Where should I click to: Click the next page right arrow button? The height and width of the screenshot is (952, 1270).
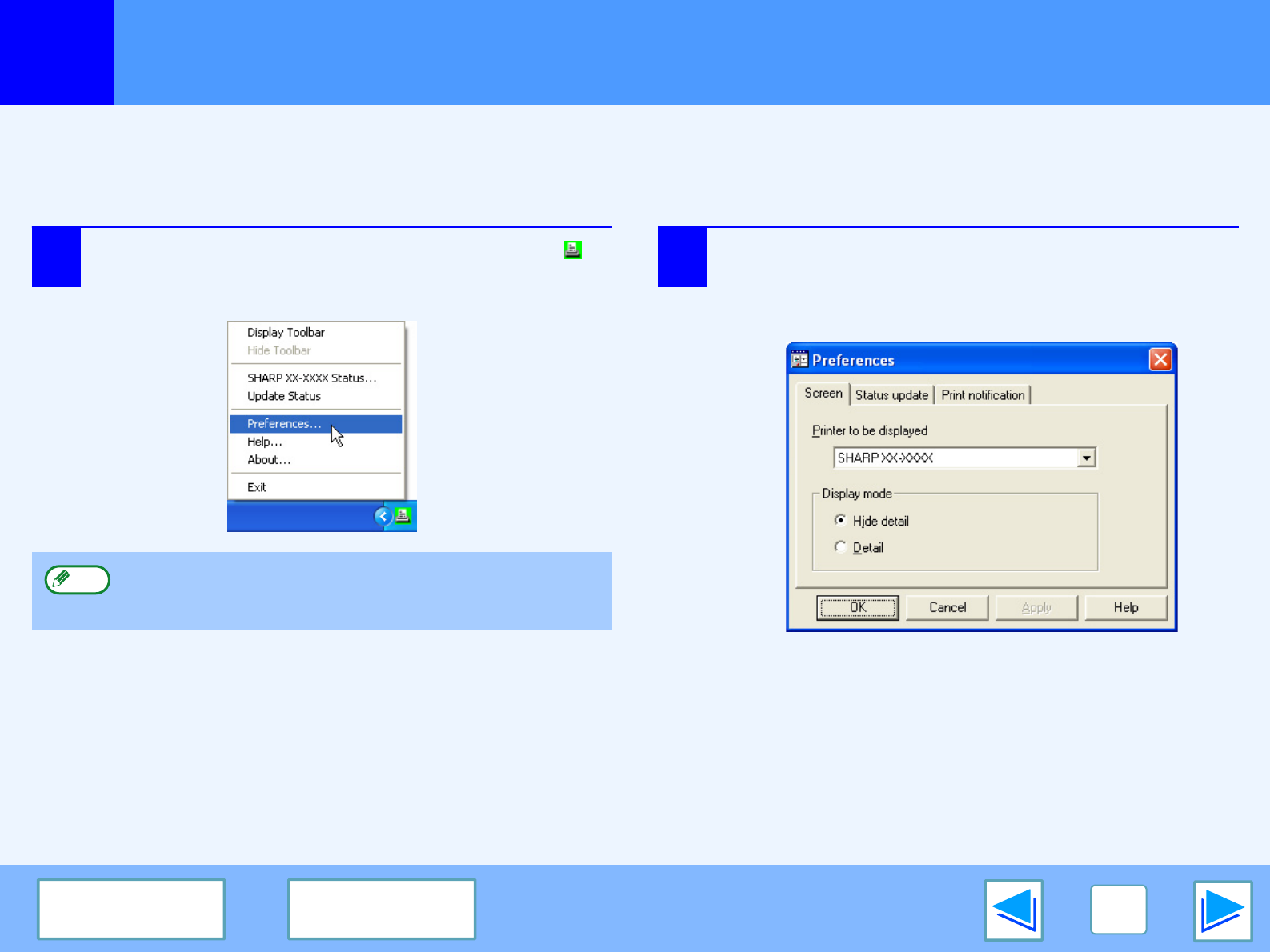[1222, 910]
